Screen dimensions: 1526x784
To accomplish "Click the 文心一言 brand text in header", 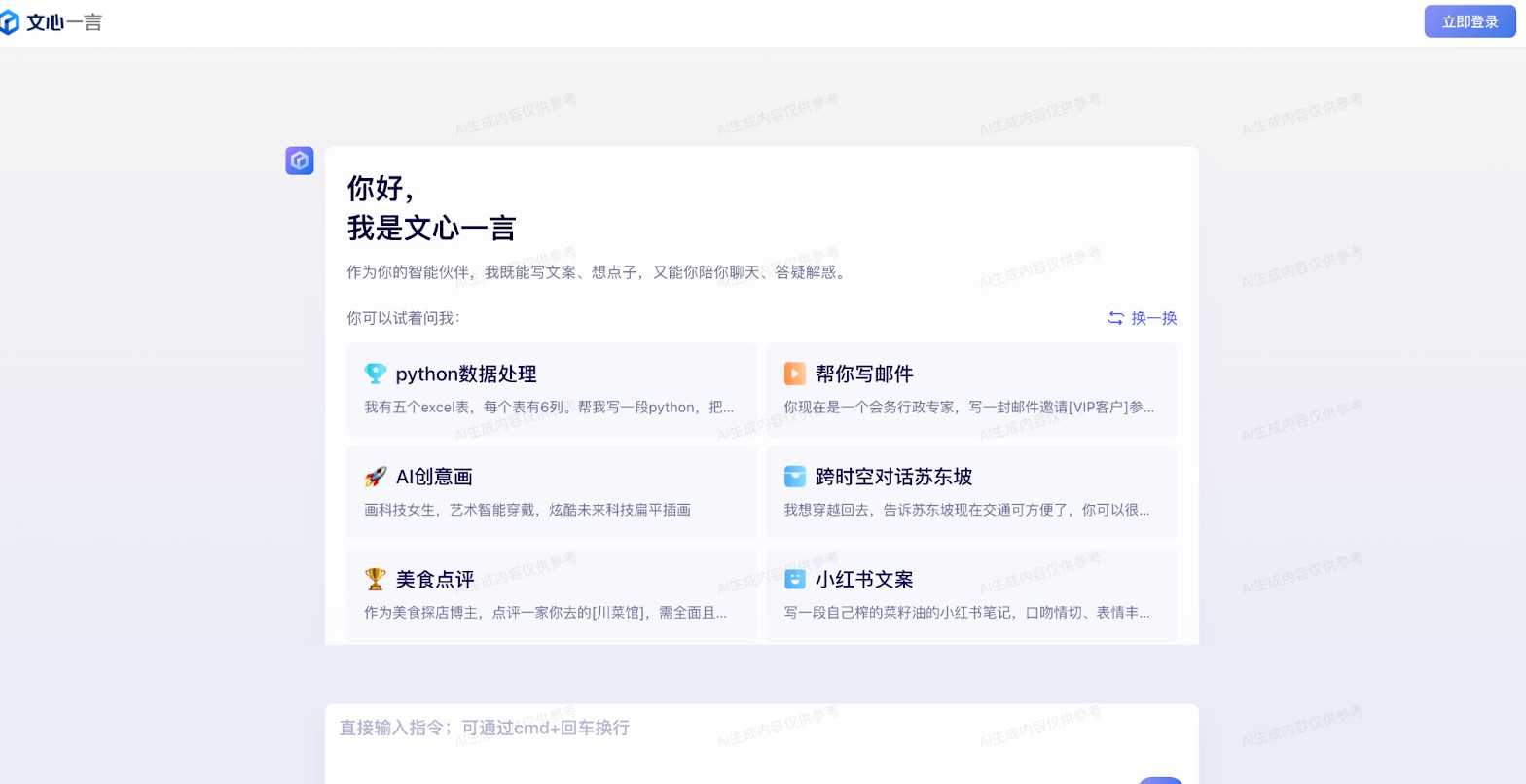I will pyautogui.click(x=64, y=22).
